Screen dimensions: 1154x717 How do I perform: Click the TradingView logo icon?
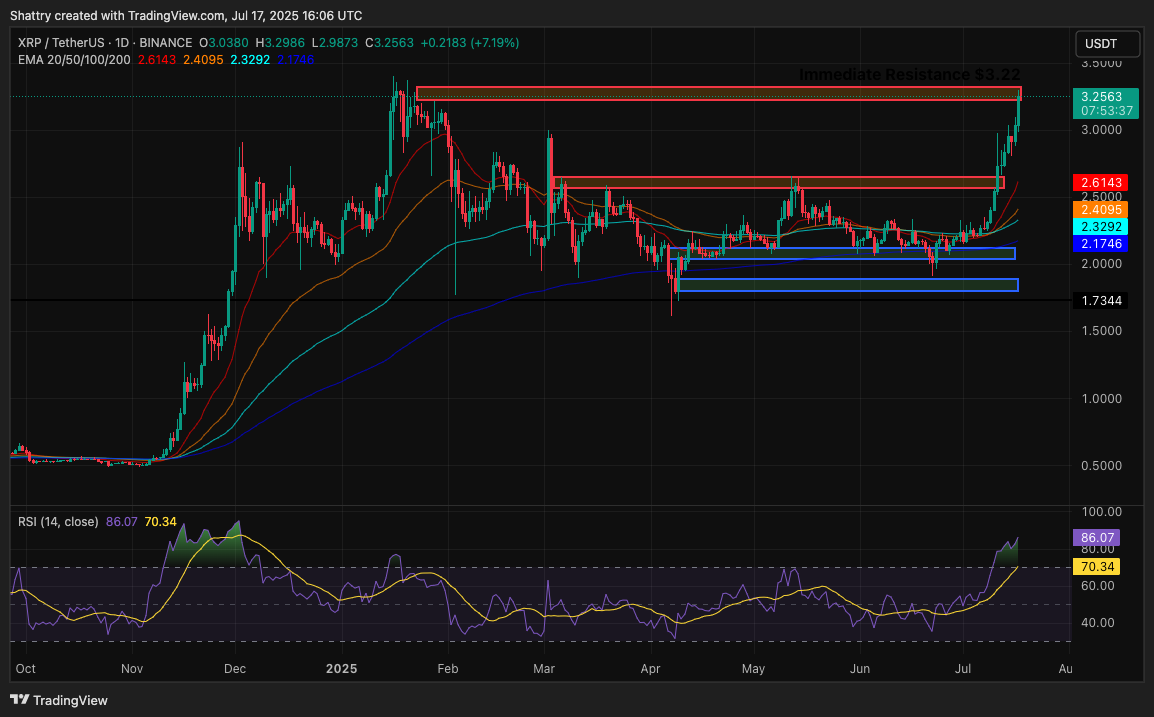(20, 700)
